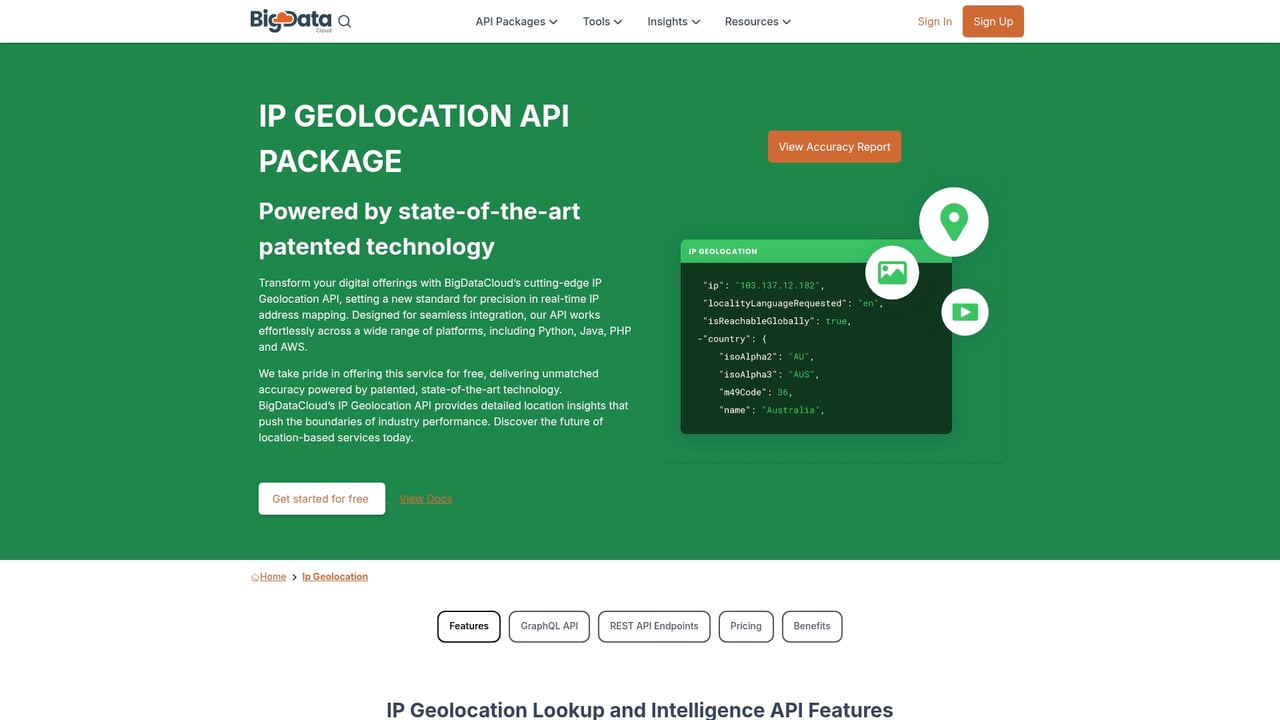Expand the API Packages menu
The image size is (1280, 720).
516,21
